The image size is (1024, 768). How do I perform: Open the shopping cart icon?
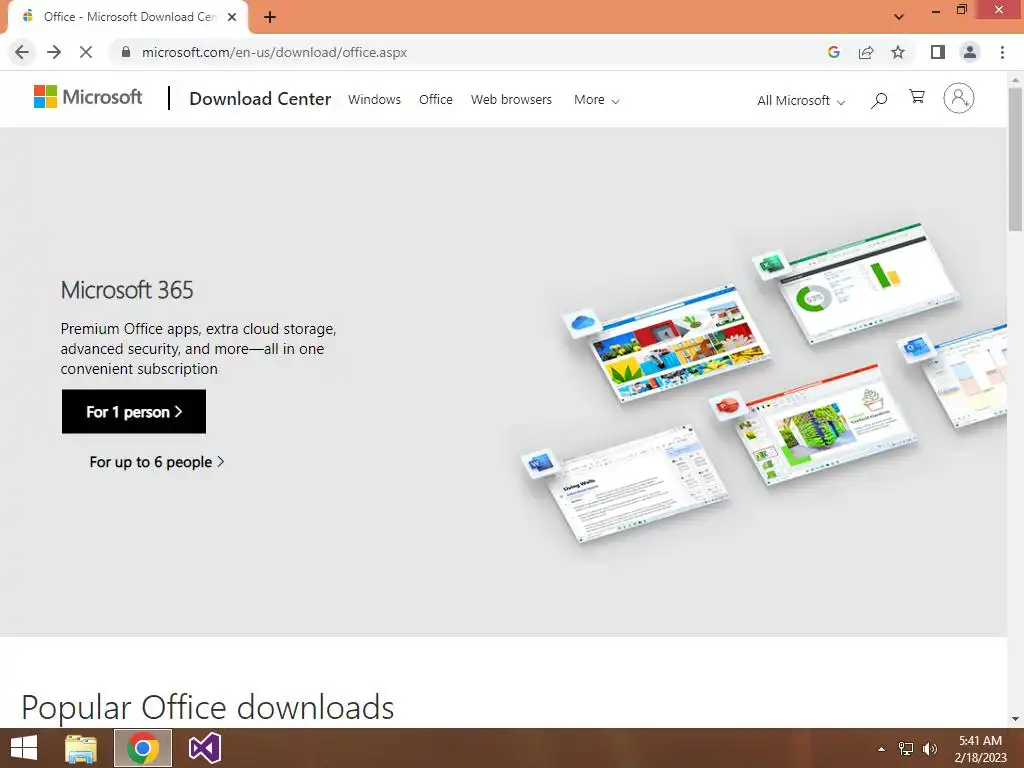(917, 97)
